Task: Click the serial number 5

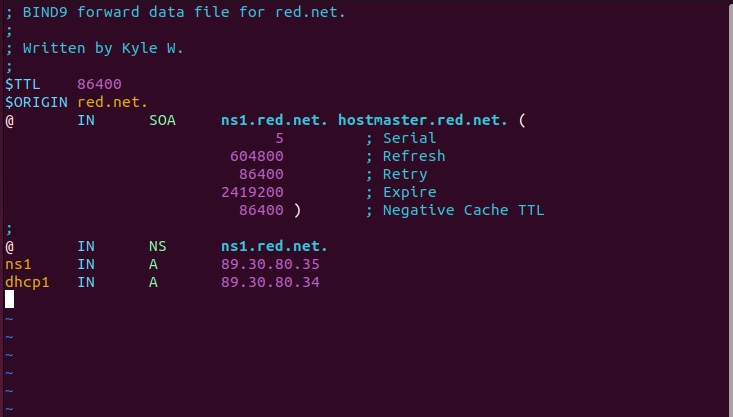Action: click(x=279, y=138)
